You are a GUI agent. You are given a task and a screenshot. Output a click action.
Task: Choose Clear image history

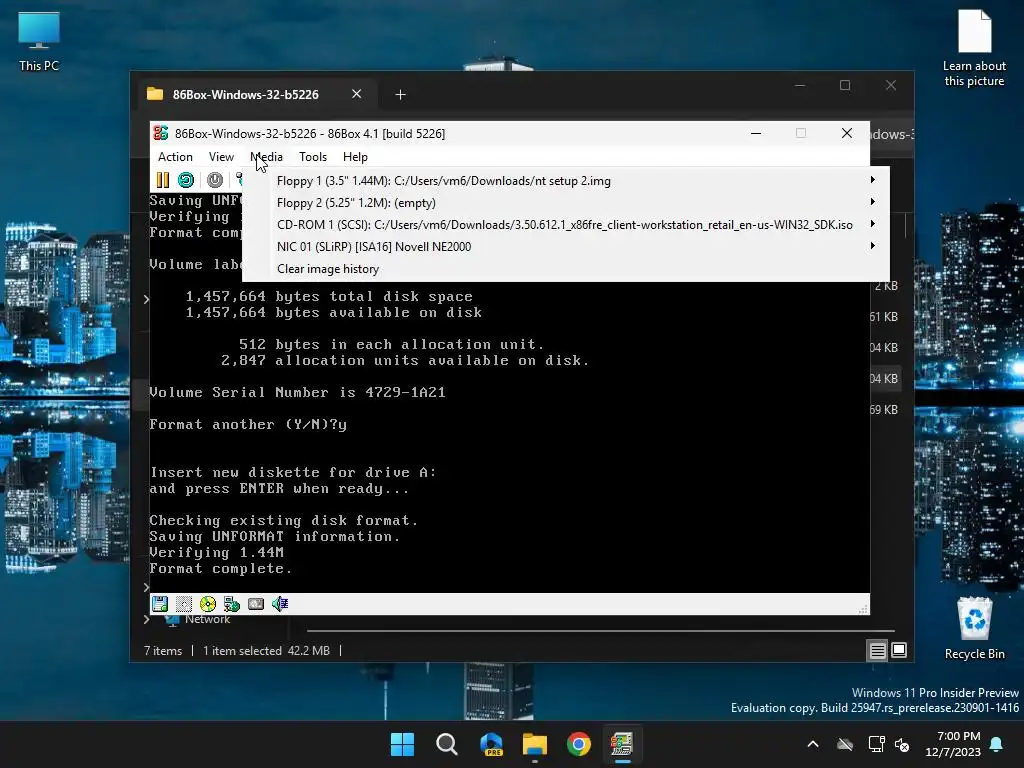click(566, 269)
